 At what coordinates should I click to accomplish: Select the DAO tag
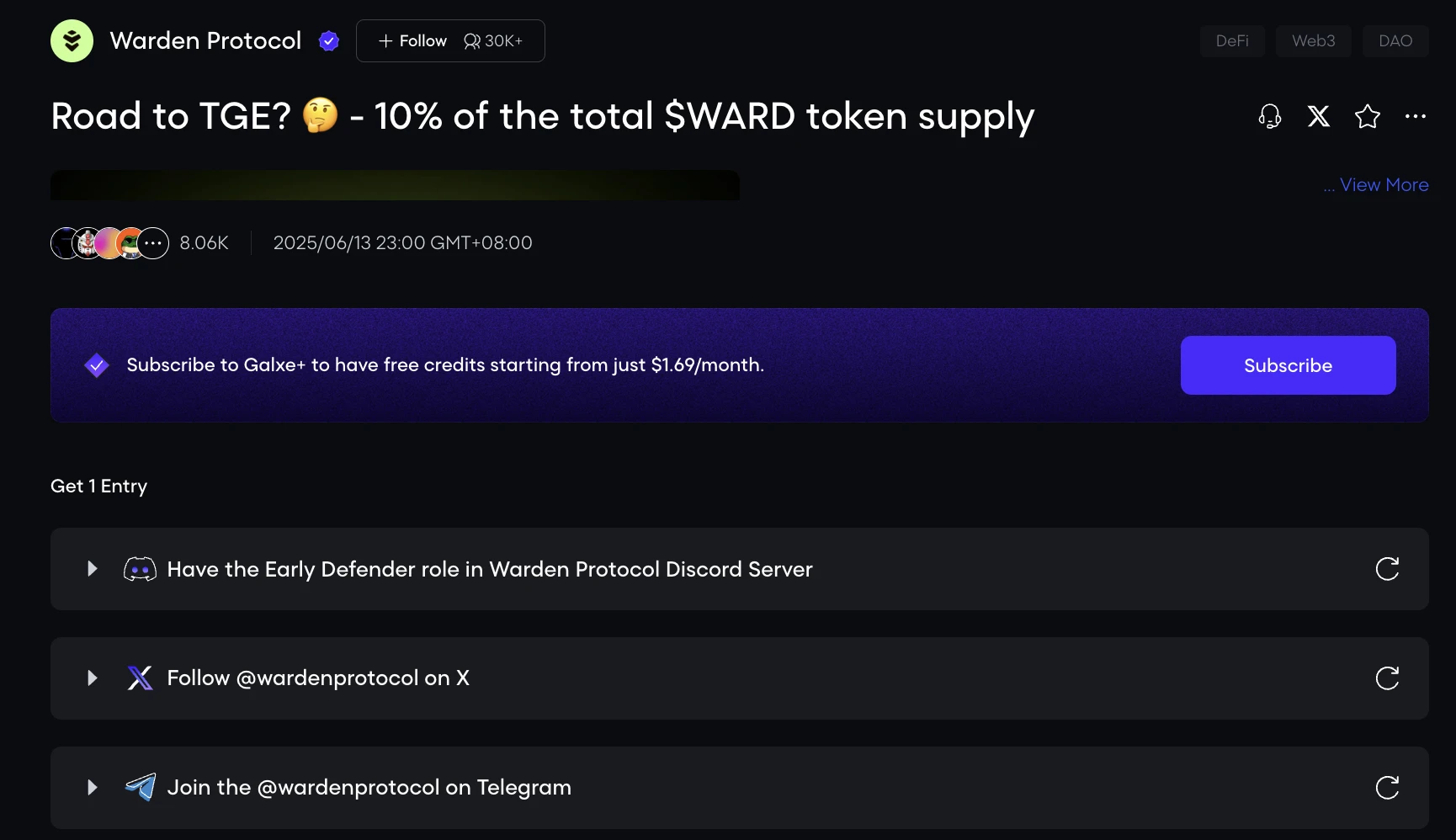point(1395,40)
